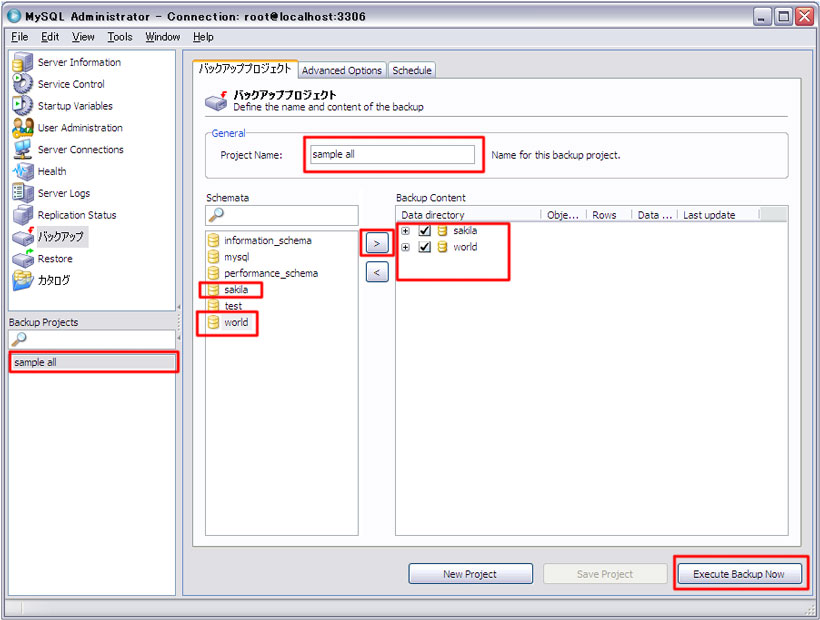
Task: Click the world database icon in Schemata
Action: (213, 322)
